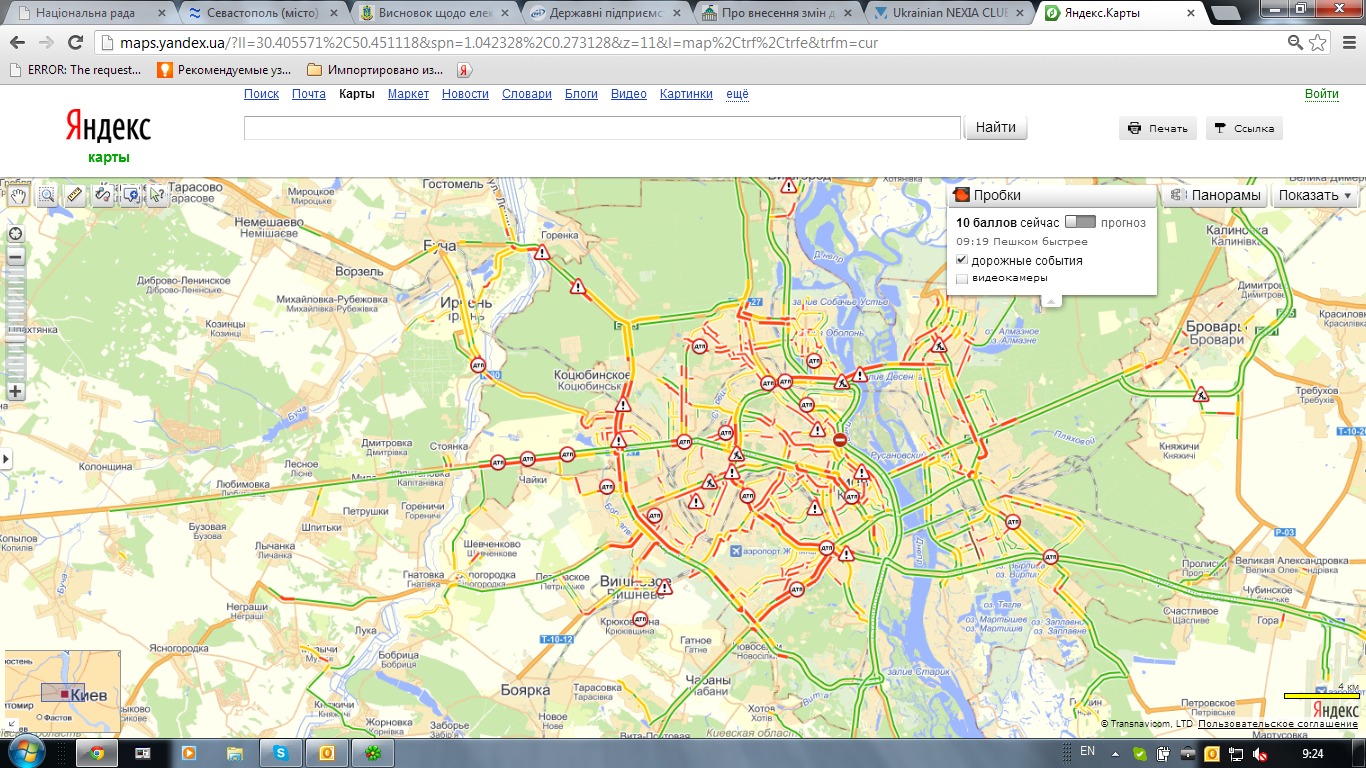Zoom in with the plus button
The width and height of the screenshot is (1366, 768).
[x=15, y=391]
